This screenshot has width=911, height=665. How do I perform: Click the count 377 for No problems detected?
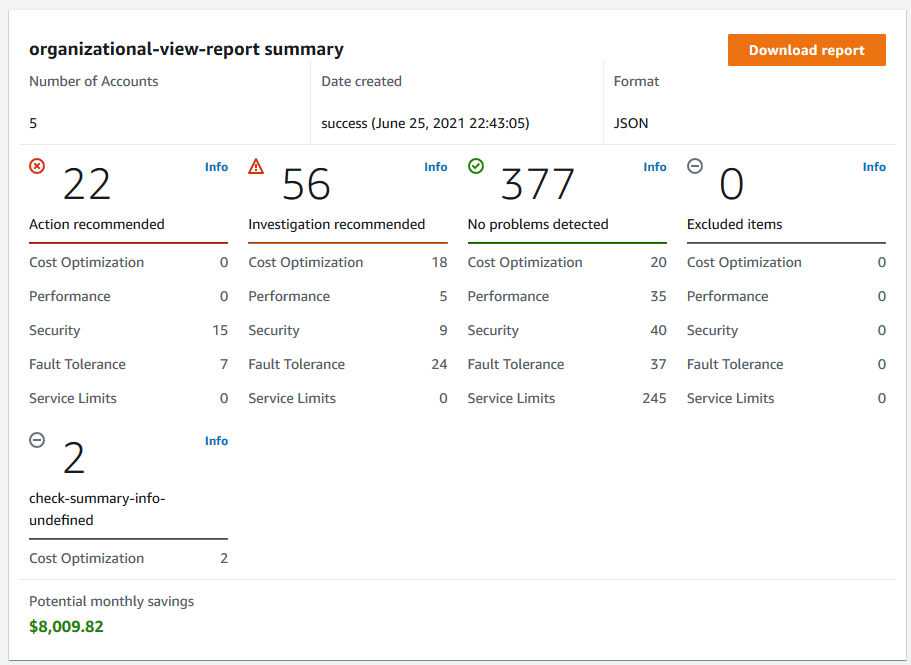click(x=537, y=185)
